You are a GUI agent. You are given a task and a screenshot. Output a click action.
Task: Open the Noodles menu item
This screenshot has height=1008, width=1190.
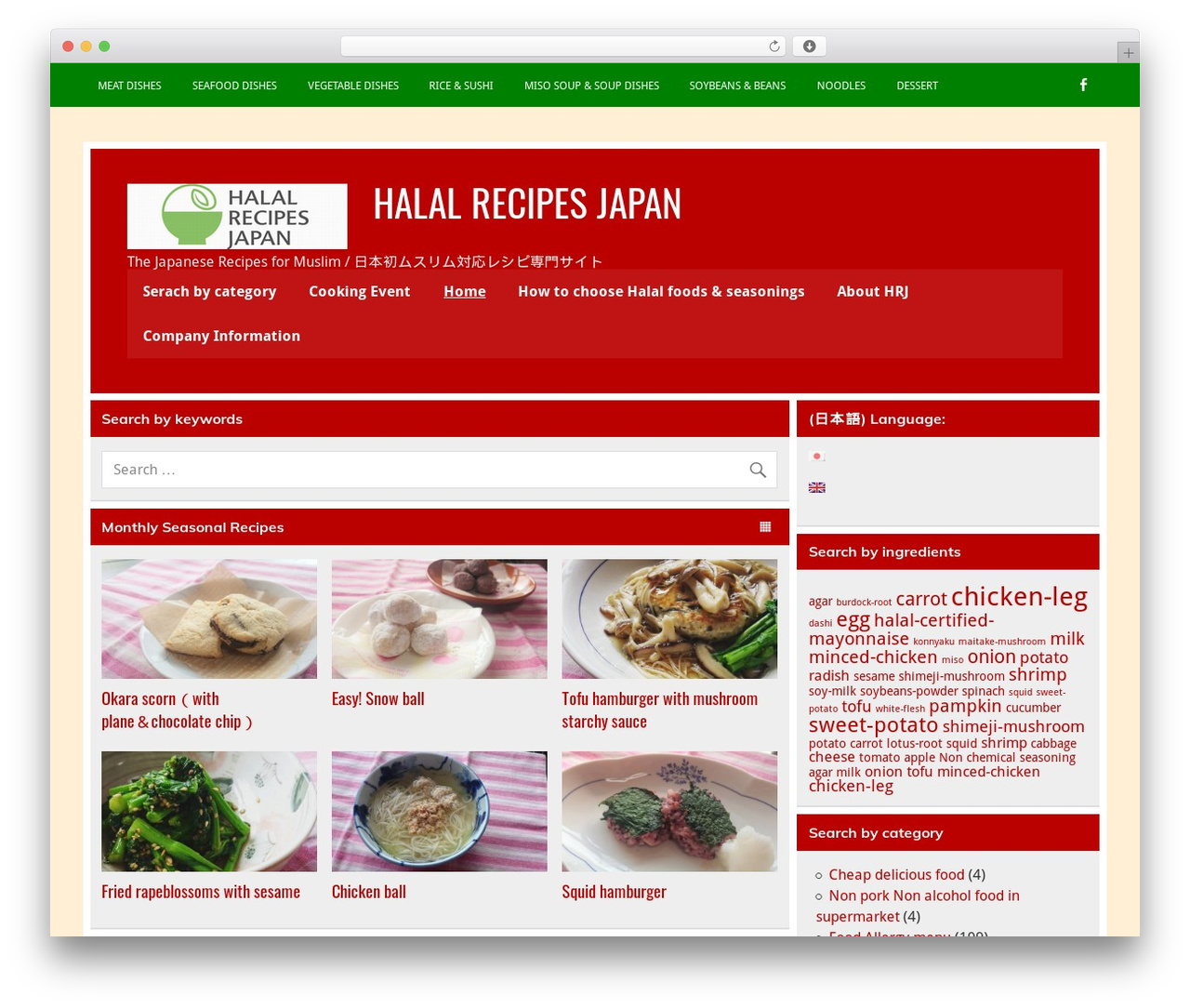click(x=841, y=86)
